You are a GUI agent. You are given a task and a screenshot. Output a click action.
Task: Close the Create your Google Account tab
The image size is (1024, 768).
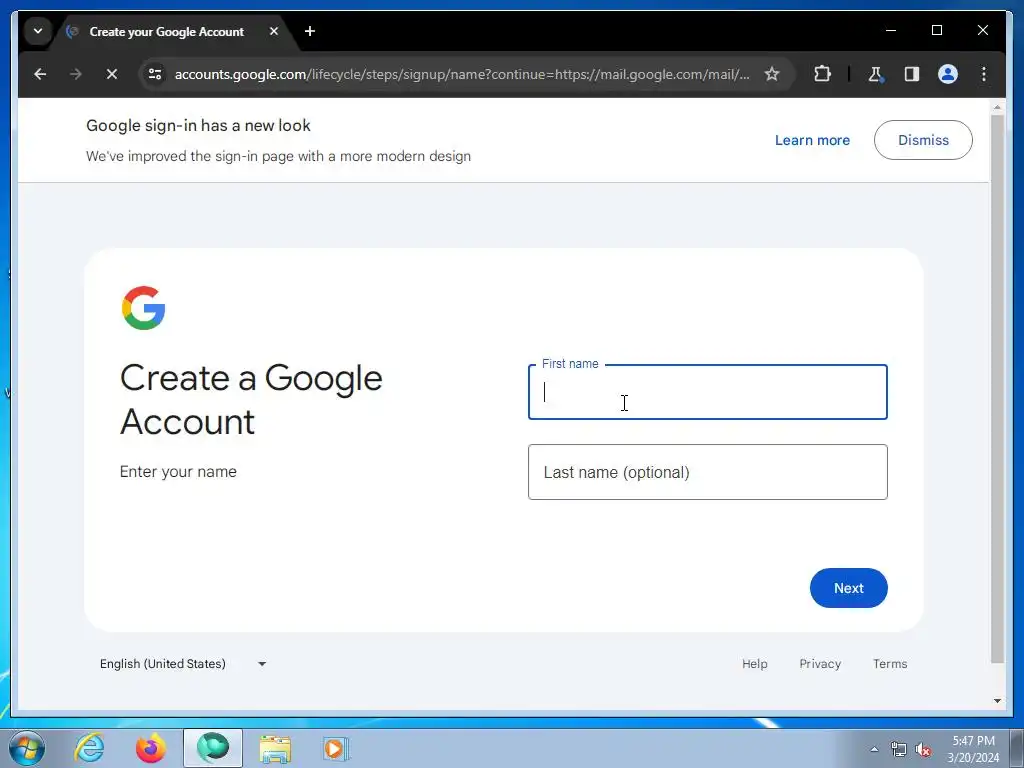(274, 31)
